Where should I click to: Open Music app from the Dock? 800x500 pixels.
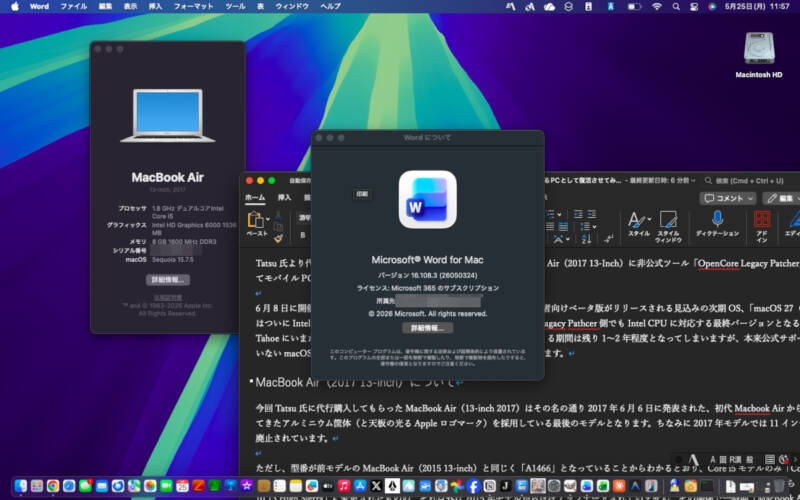click(344, 486)
